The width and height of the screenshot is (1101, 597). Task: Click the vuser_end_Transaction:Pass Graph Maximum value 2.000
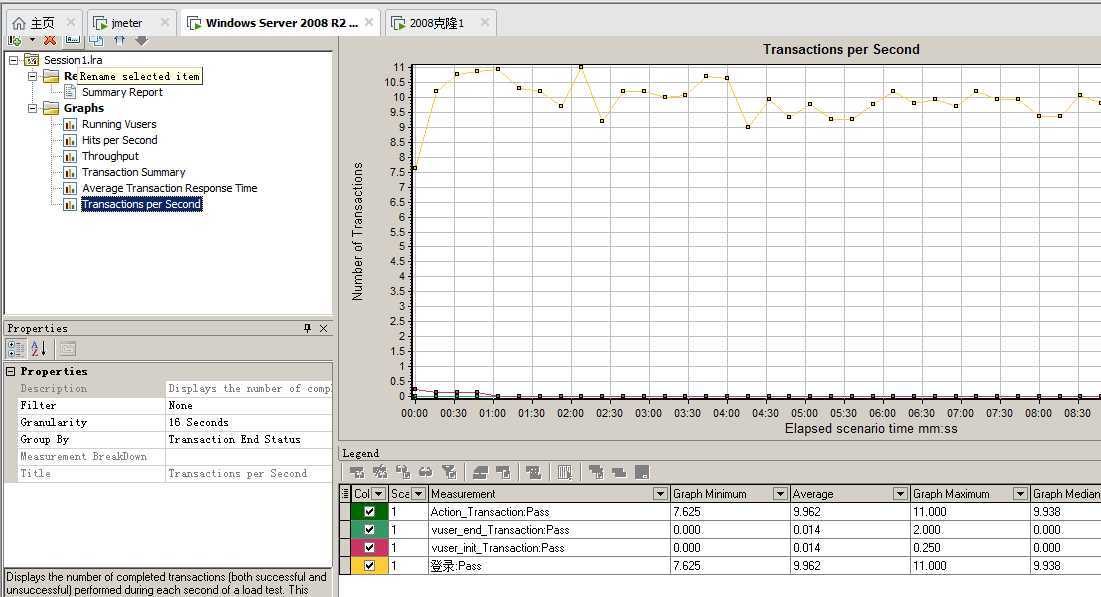970,530
